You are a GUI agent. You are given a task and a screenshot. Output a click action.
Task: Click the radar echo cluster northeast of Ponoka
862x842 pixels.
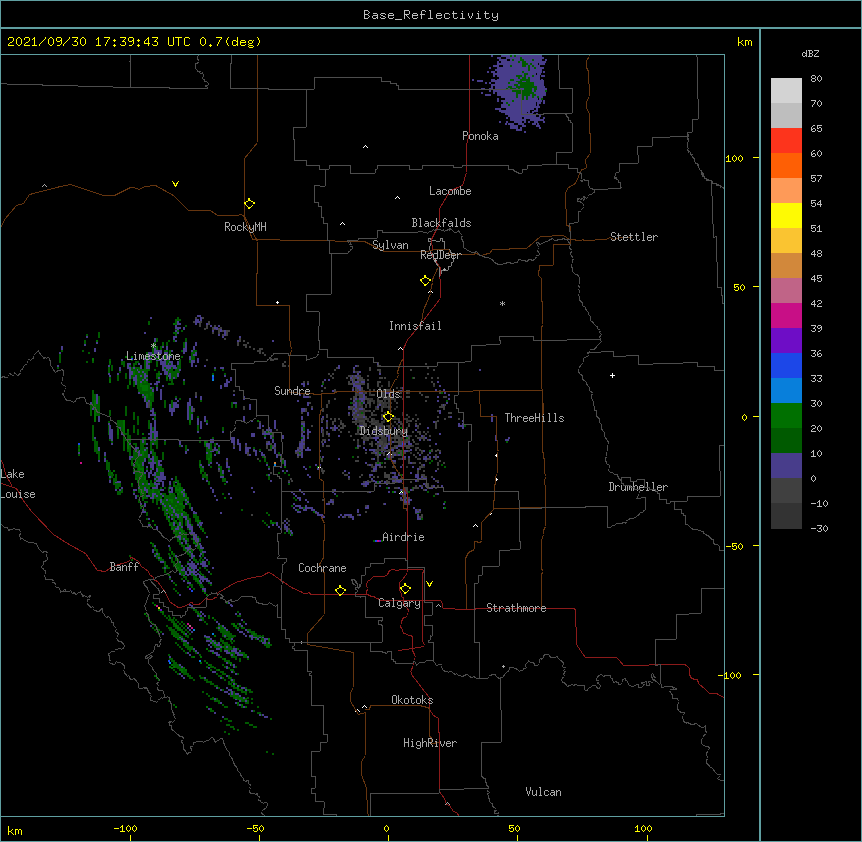519,91
